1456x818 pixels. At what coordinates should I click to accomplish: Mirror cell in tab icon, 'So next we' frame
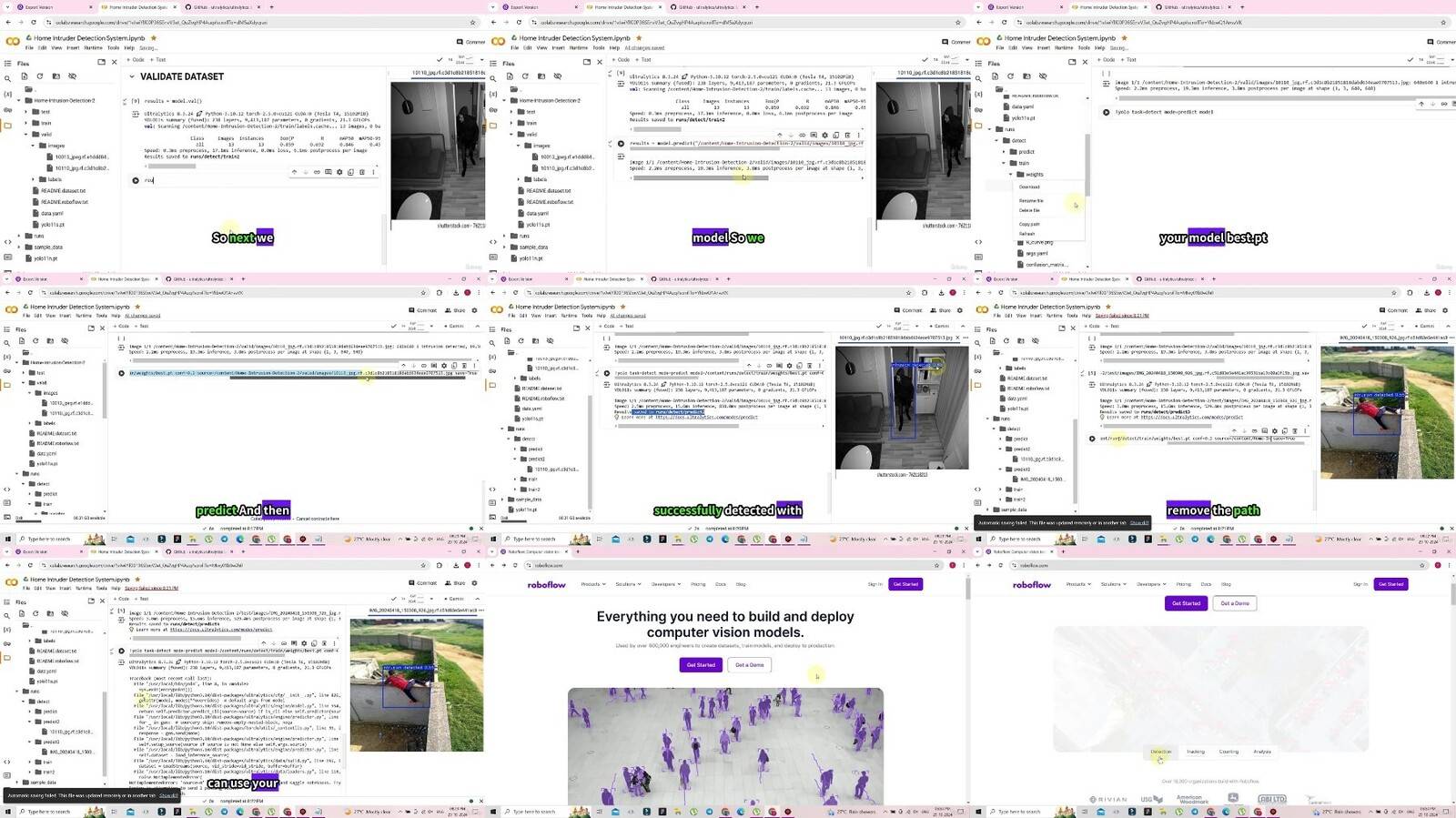coord(350,172)
